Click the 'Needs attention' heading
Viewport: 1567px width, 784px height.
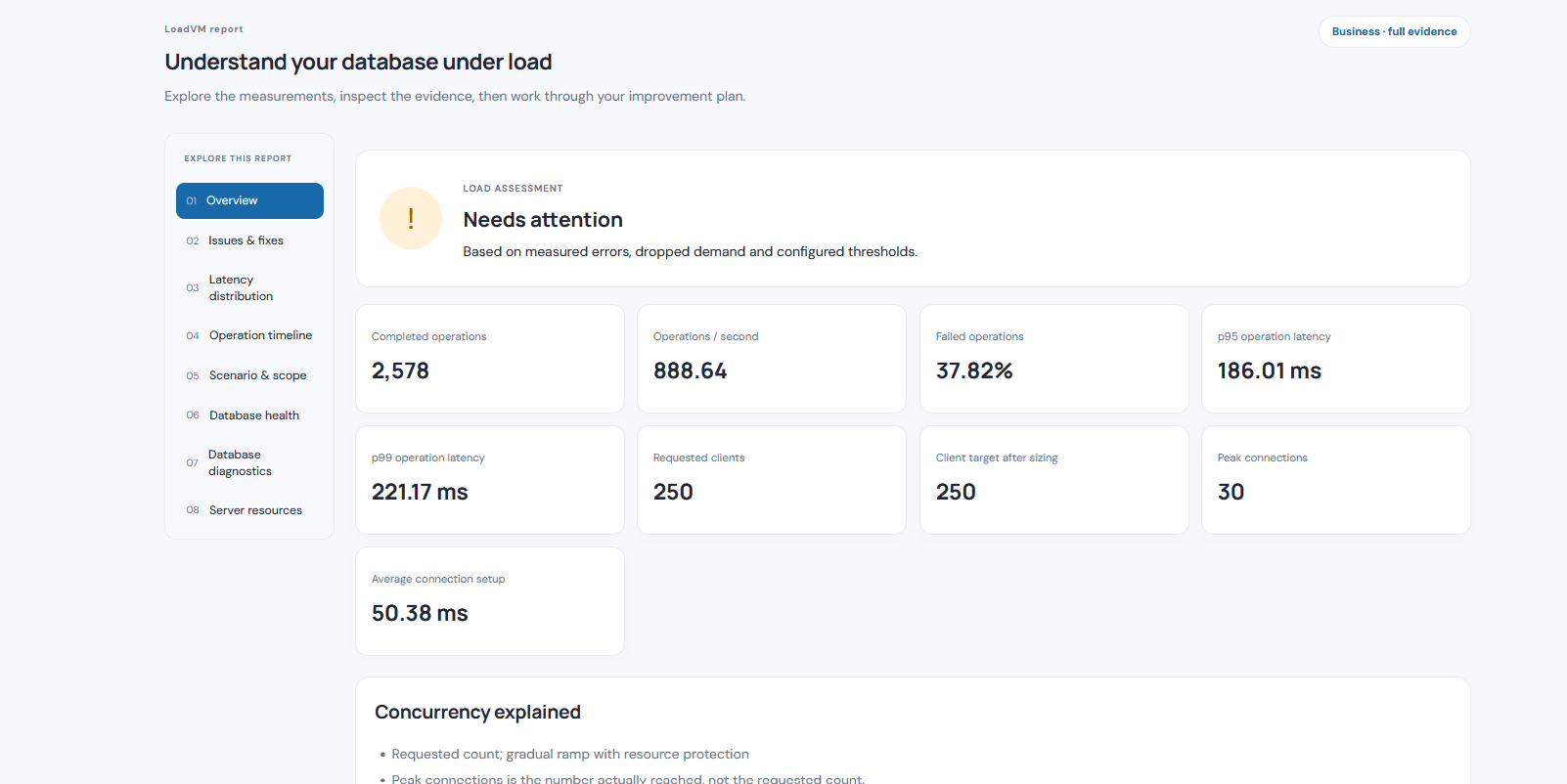pos(543,220)
